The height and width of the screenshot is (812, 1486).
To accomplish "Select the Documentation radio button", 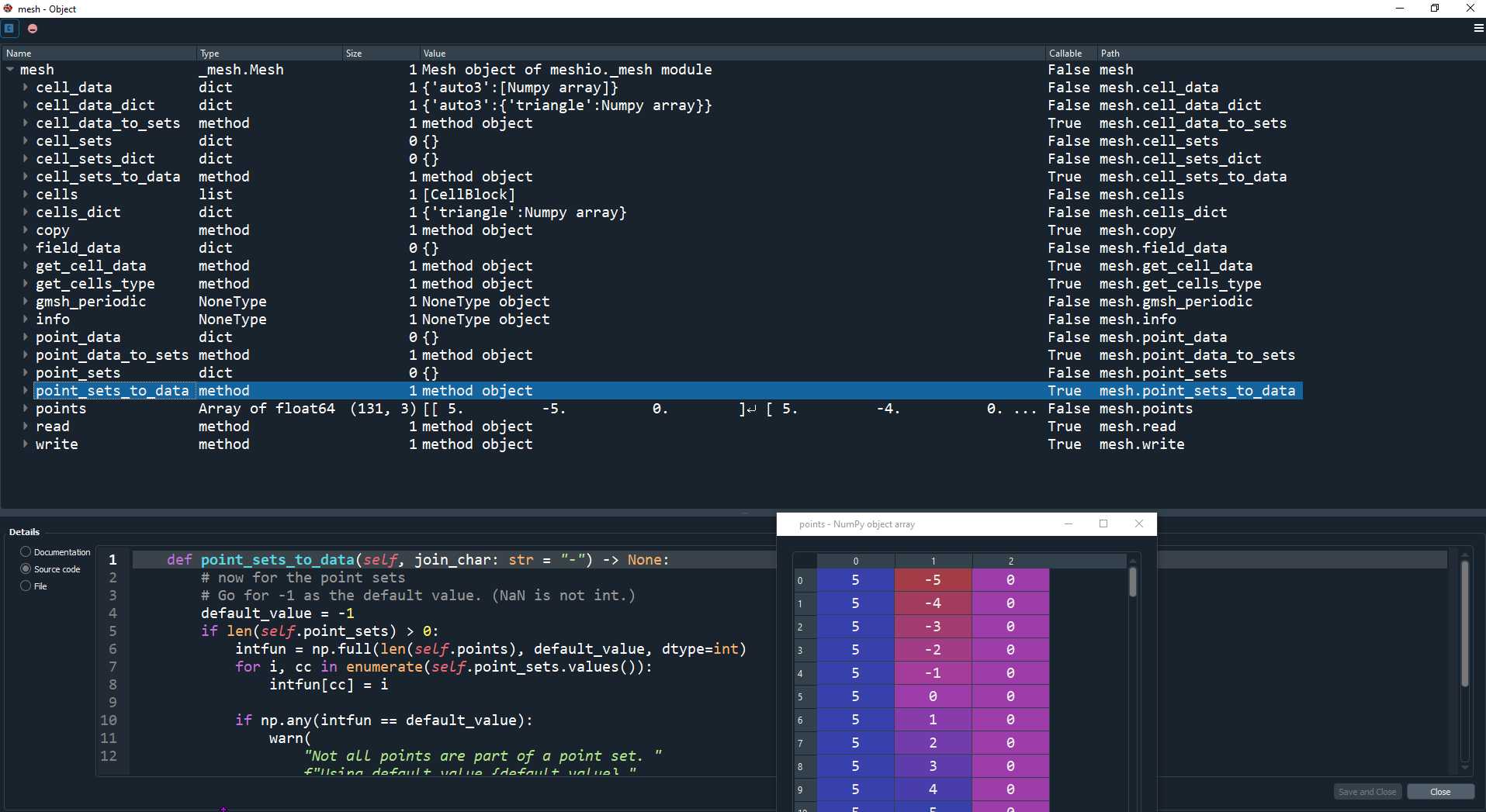I will pos(26,552).
